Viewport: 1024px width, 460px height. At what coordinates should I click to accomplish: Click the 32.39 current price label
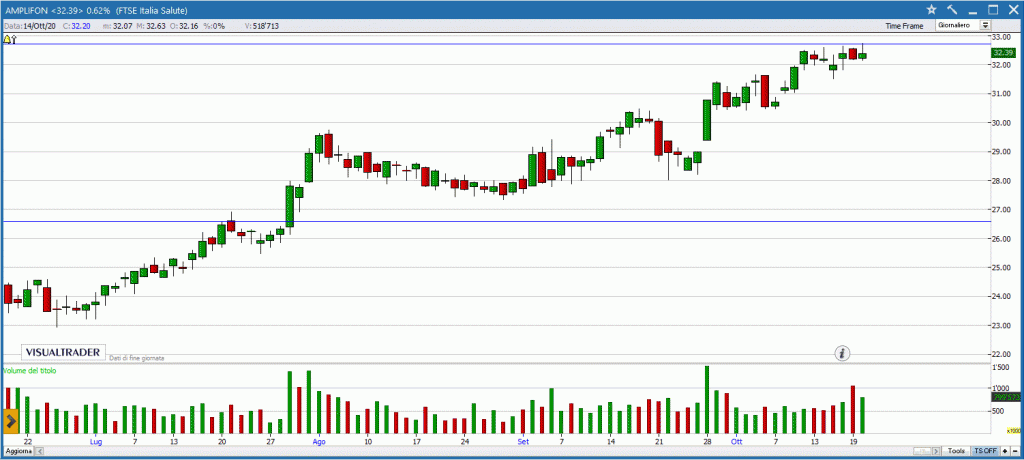click(1002, 53)
